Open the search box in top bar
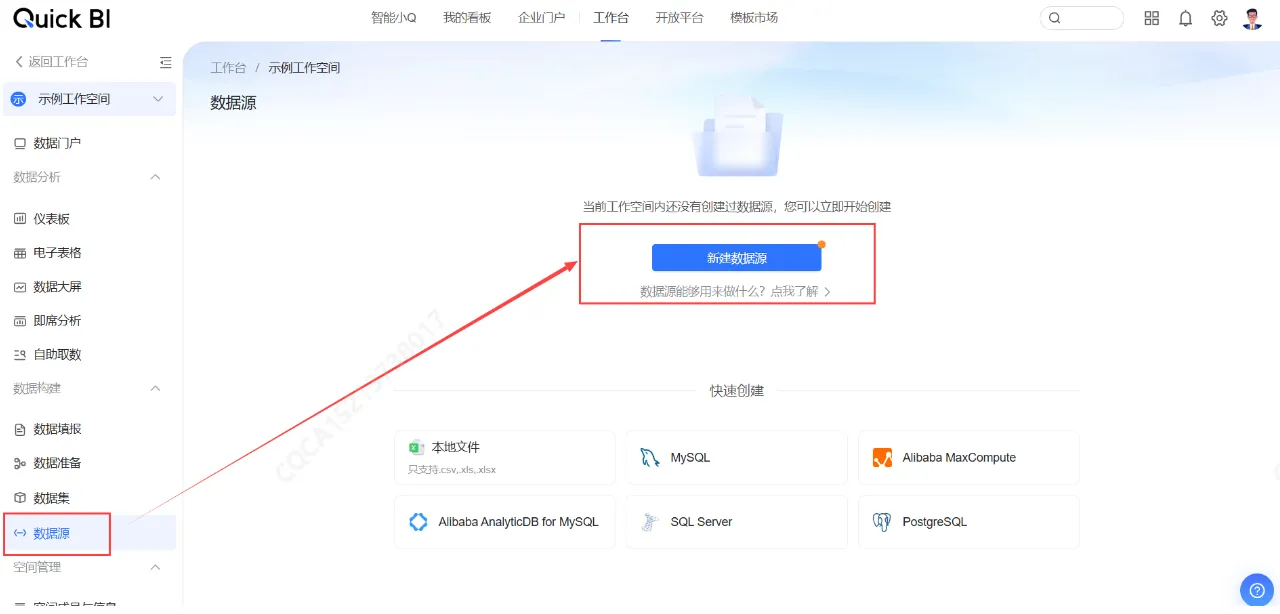The image size is (1280, 614). pos(1082,18)
